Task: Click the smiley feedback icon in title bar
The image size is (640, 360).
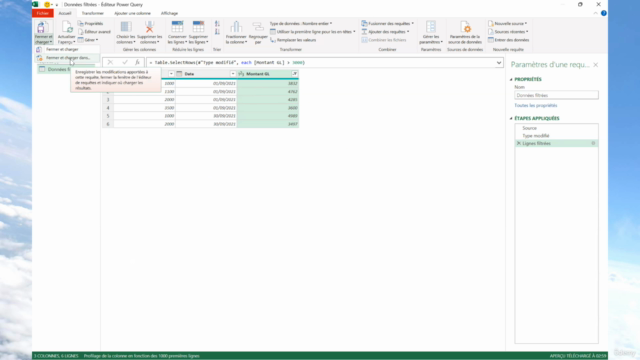Action: click(x=47, y=4)
